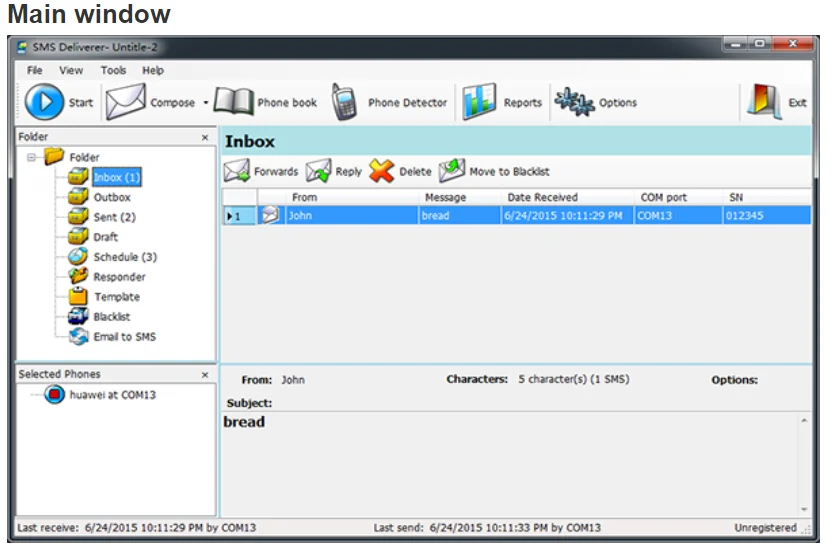Open the Email to SMS folder
Viewport: 833px width, 550px height.
tap(125, 337)
